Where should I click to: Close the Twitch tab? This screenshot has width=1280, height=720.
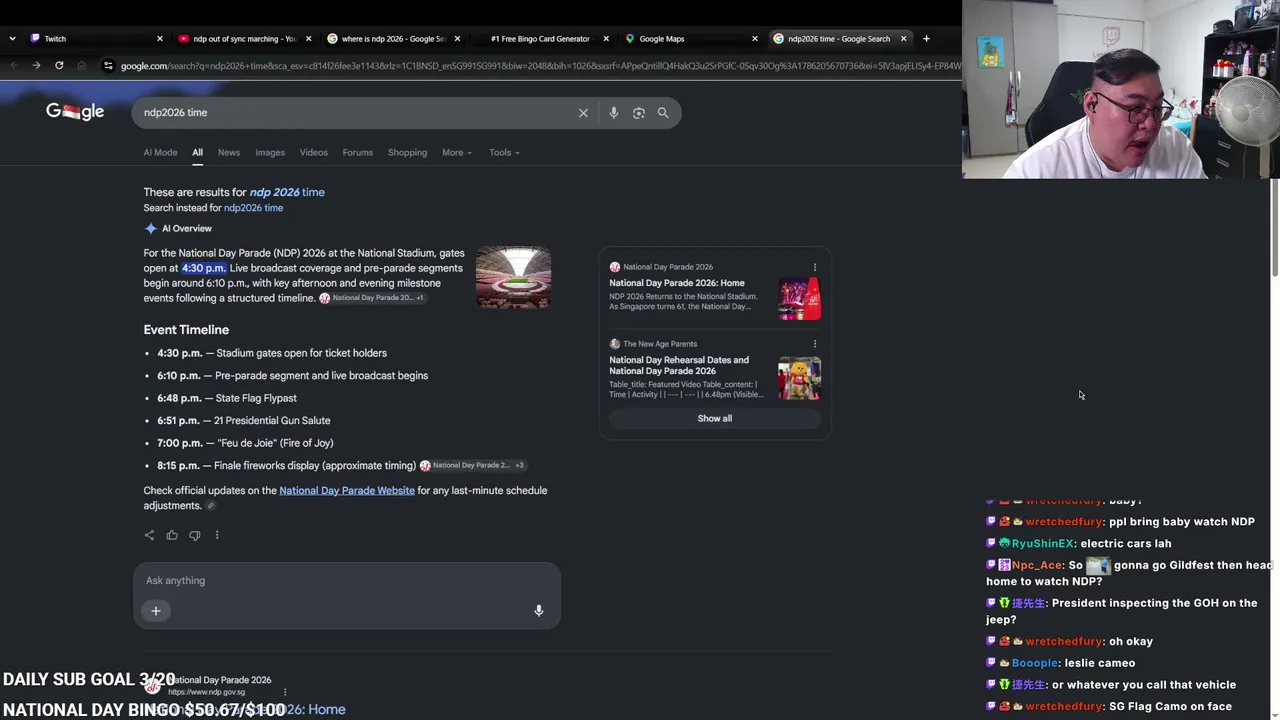click(x=159, y=39)
